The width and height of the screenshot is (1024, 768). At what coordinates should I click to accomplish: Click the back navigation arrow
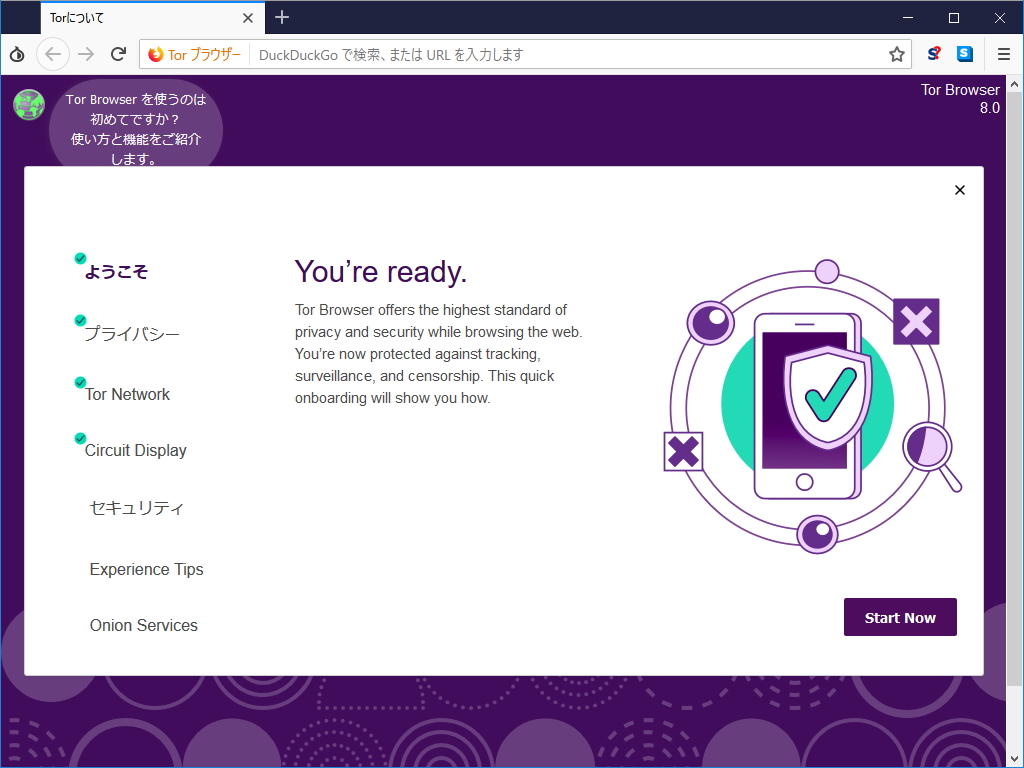53,54
